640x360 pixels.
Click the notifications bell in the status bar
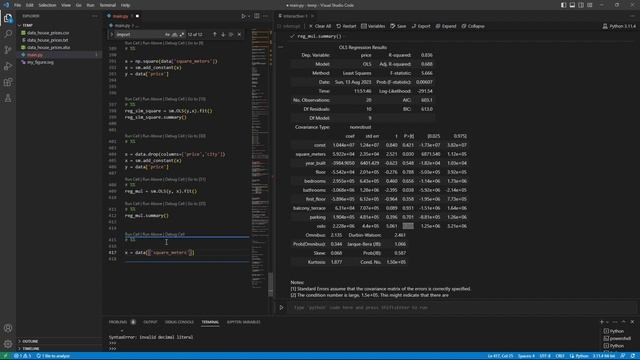tap(633, 356)
